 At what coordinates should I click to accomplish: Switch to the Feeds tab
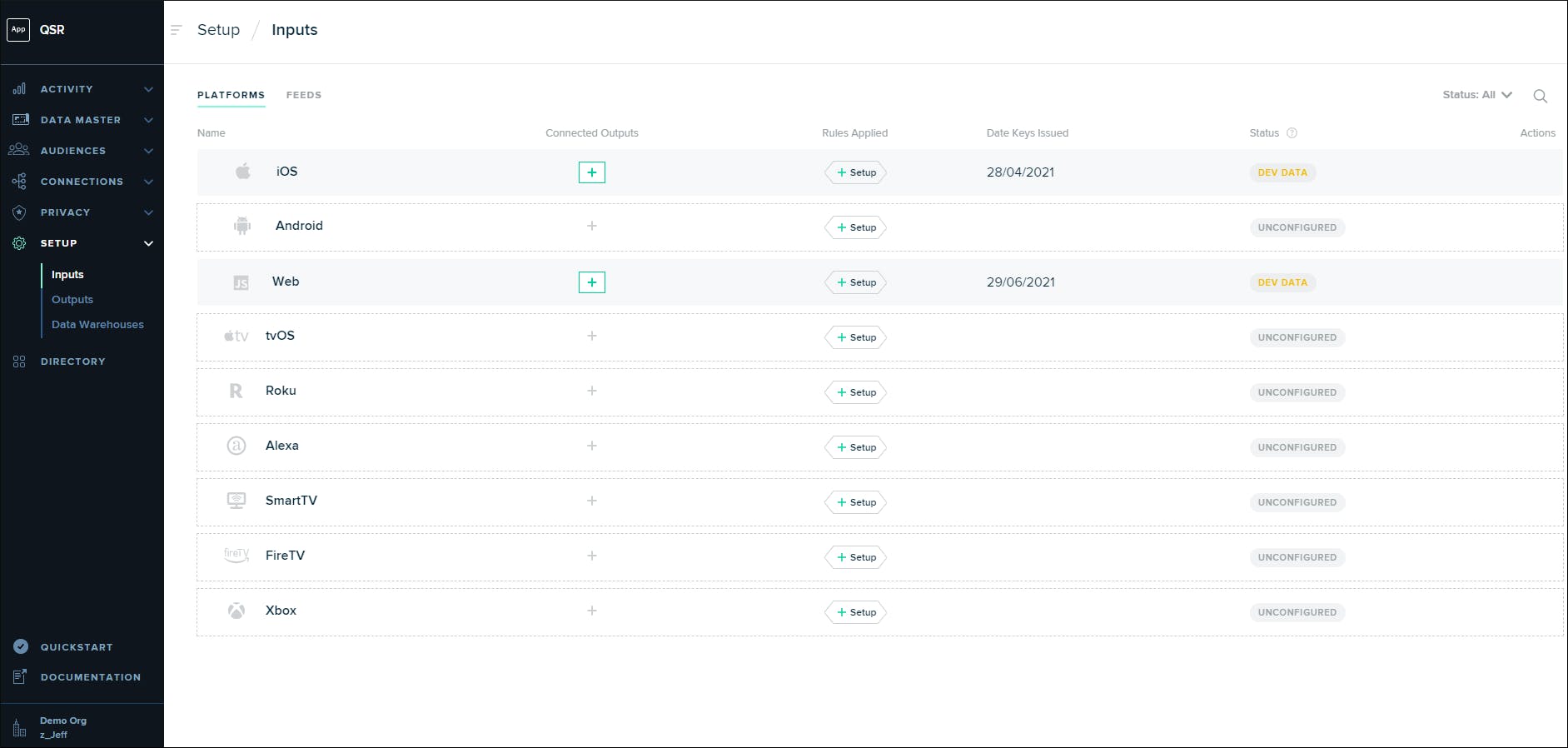click(x=304, y=95)
